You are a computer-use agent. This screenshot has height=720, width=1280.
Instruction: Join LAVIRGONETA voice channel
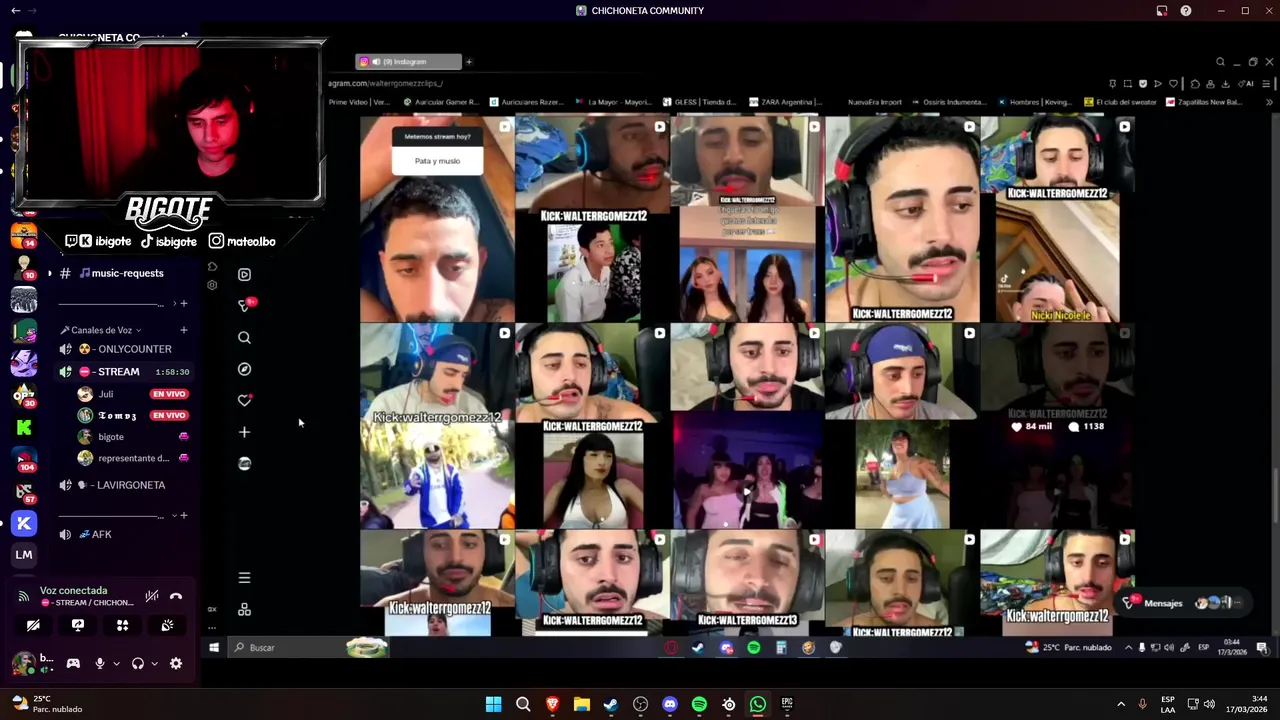124,485
